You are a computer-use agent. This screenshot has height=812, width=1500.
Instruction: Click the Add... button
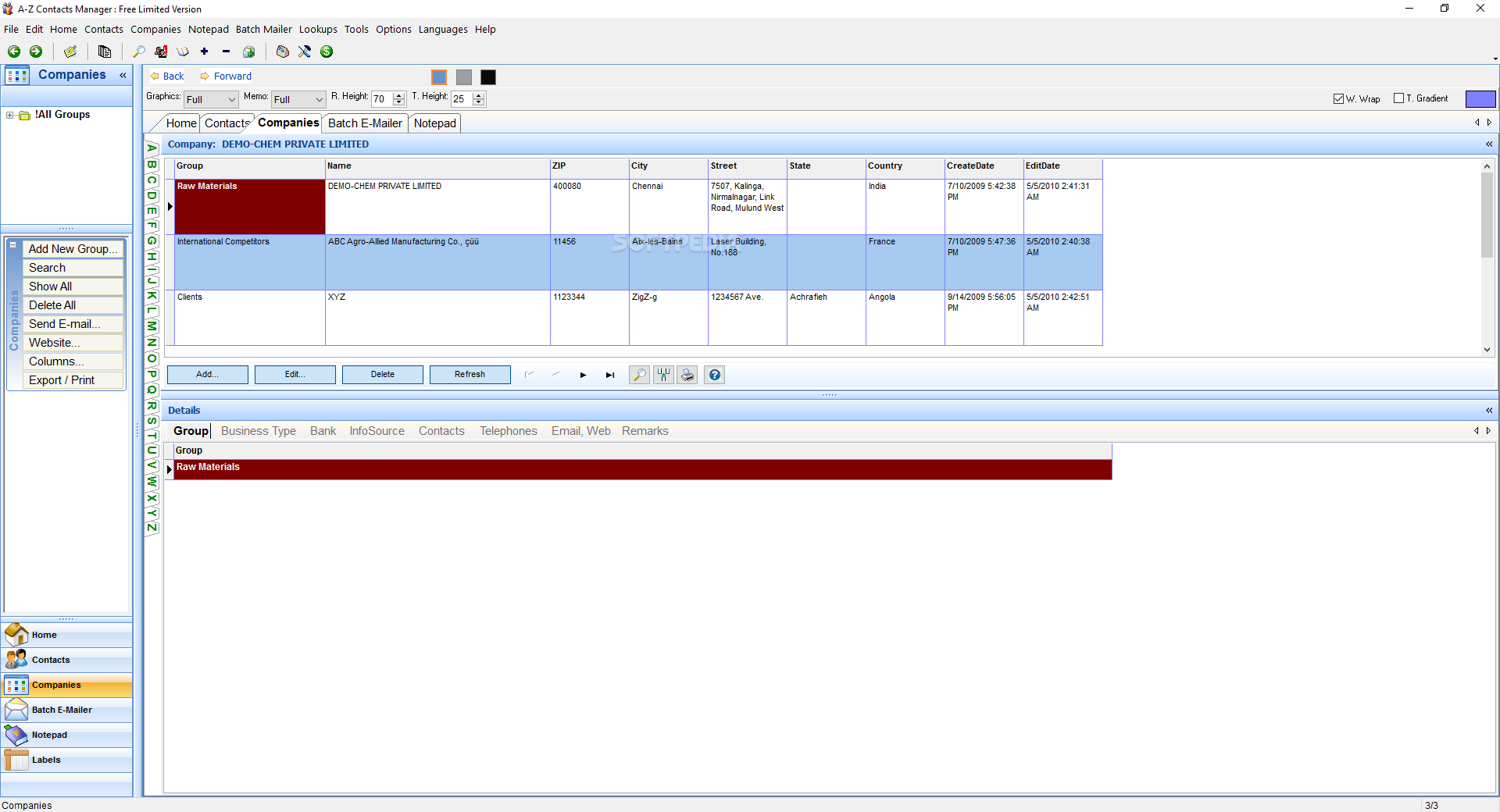208,375
